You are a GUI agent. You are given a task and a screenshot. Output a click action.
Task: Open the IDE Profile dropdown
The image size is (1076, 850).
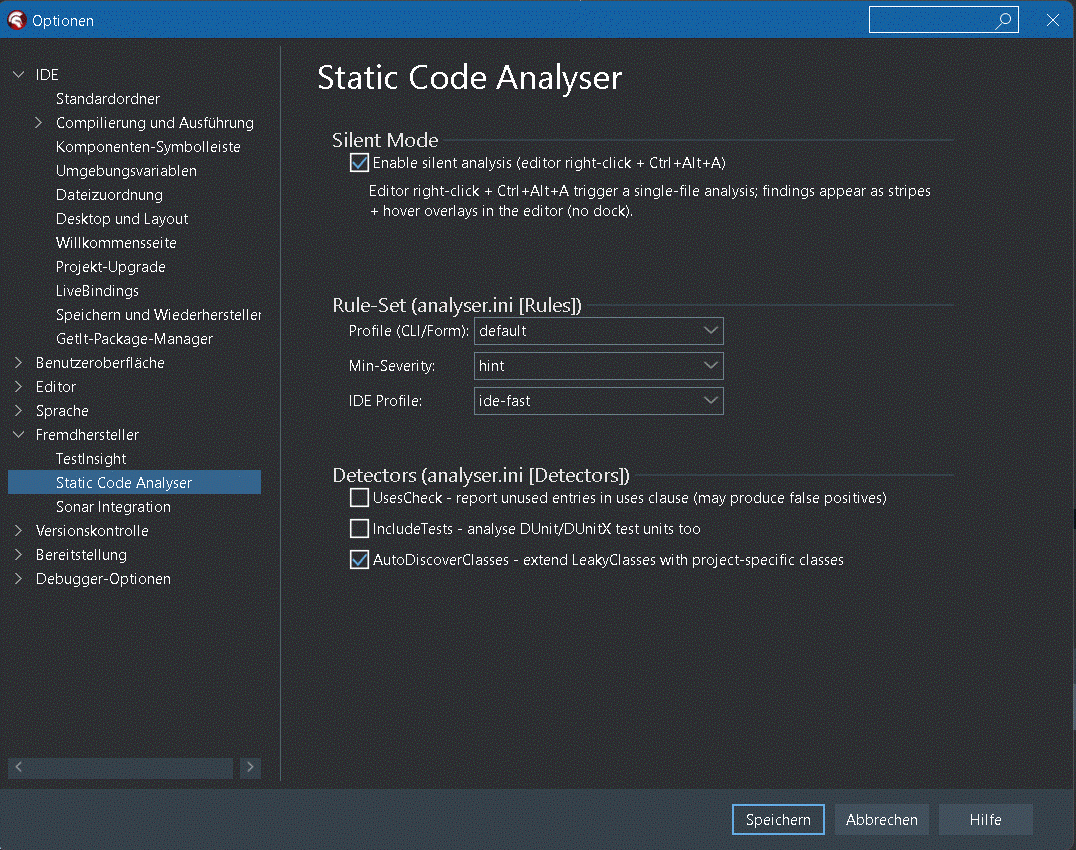[x=598, y=401]
